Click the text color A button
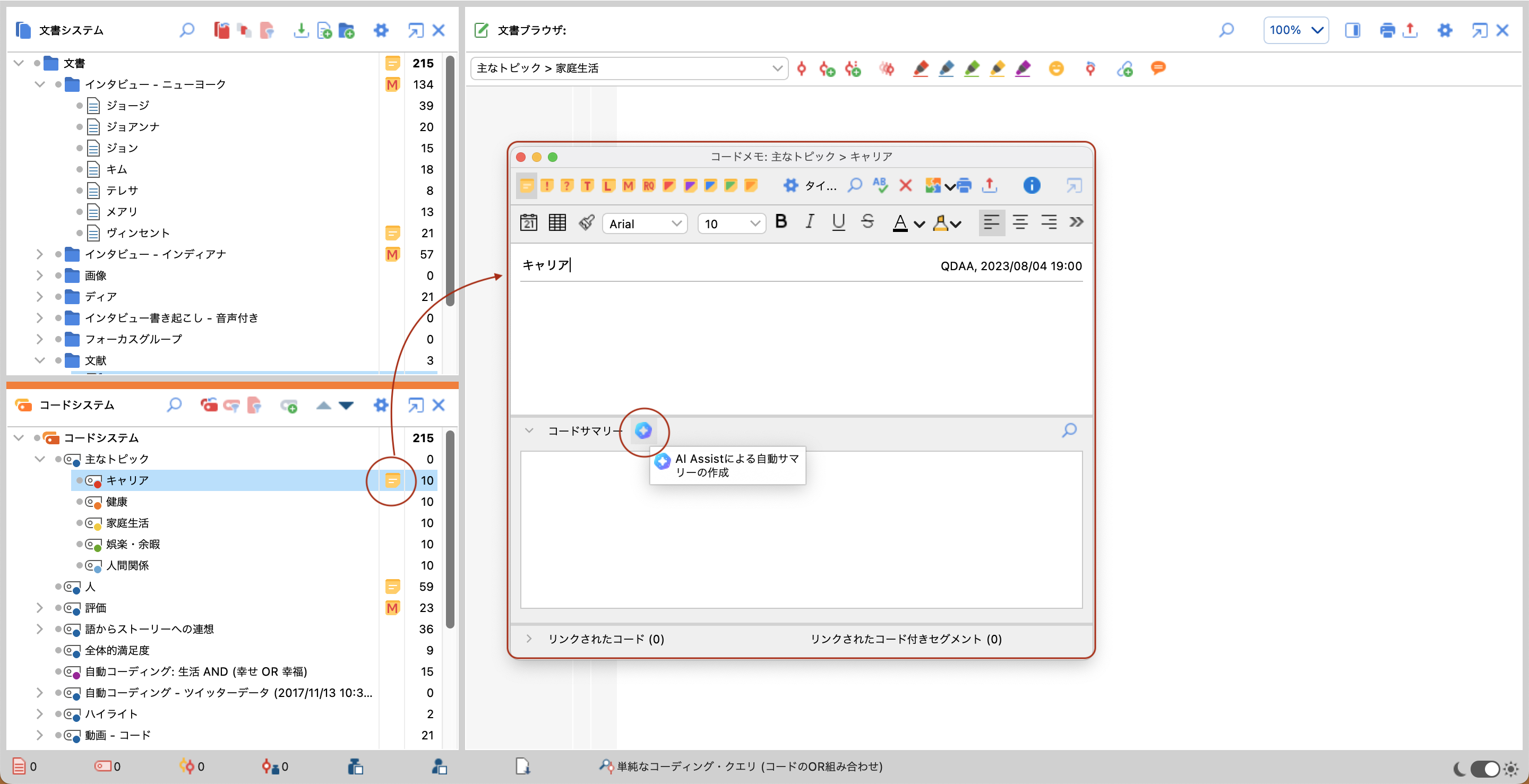1529x784 pixels. coord(900,222)
